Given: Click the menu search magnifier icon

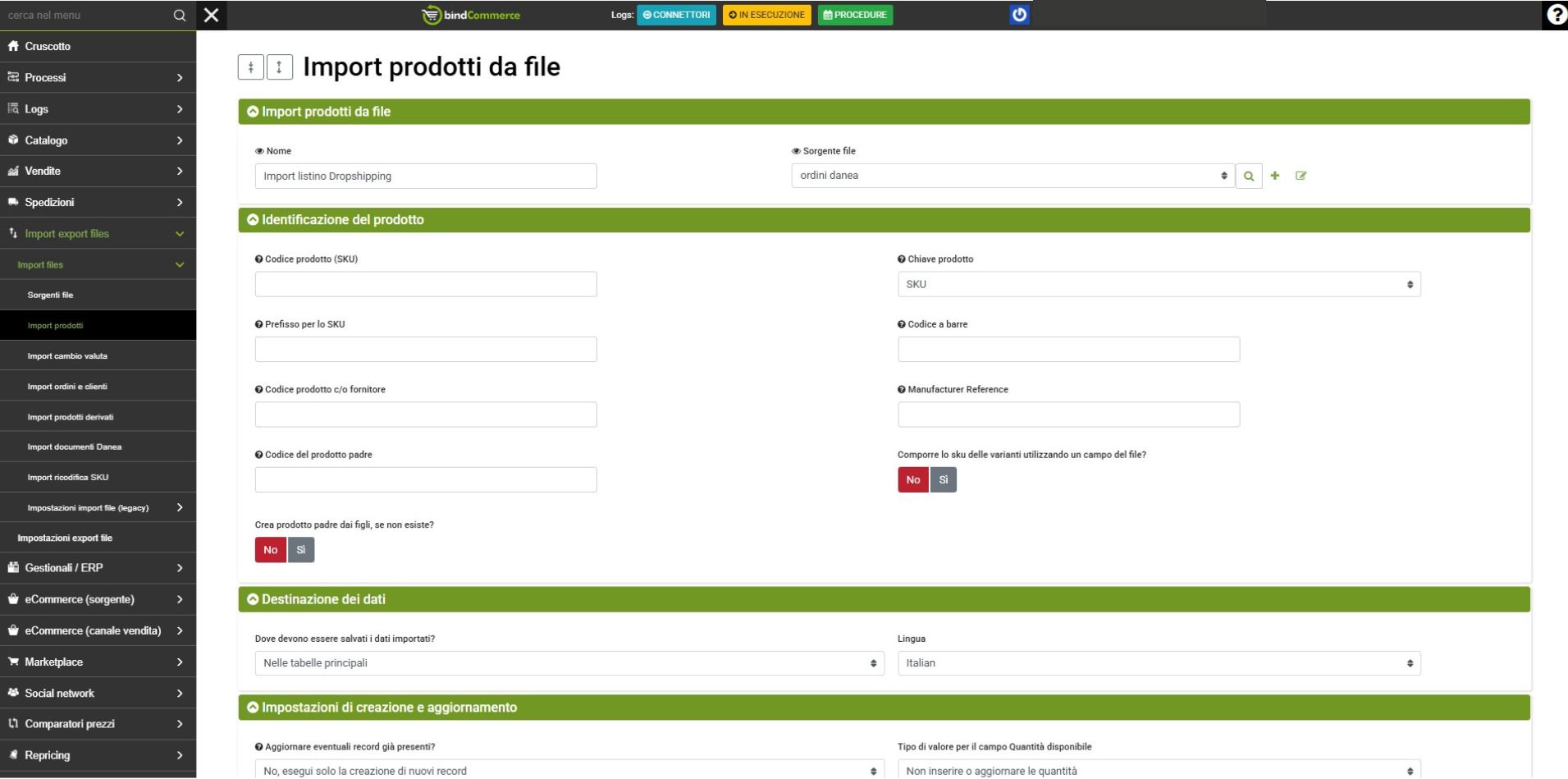Looking at the screenshot, I should (x=180, y=15).
